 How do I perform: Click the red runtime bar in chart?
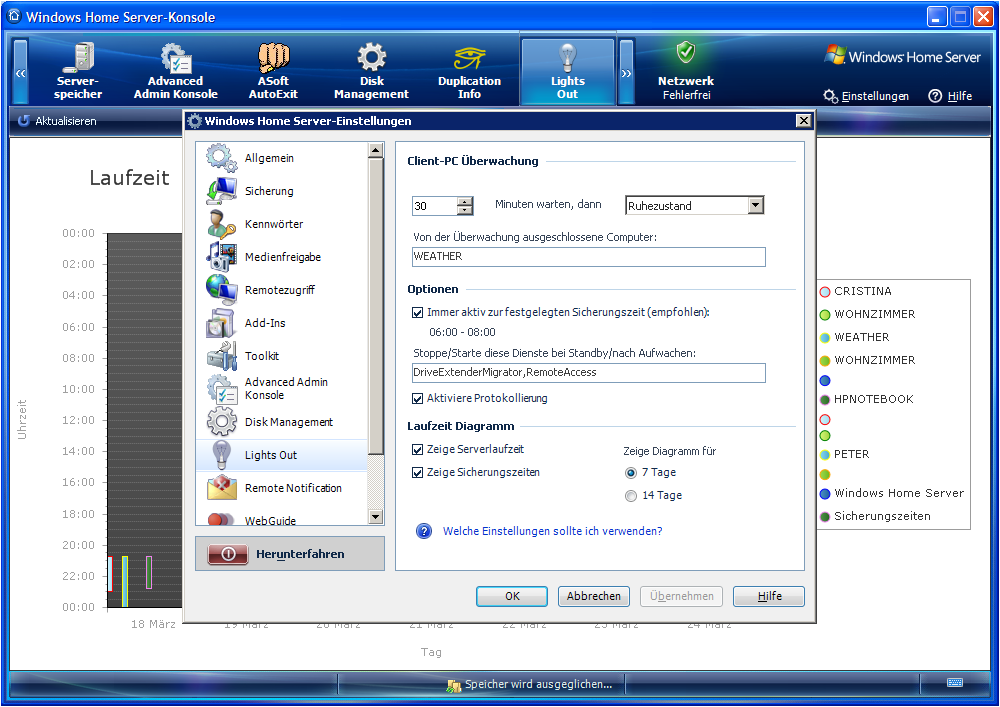coord(110,574)
